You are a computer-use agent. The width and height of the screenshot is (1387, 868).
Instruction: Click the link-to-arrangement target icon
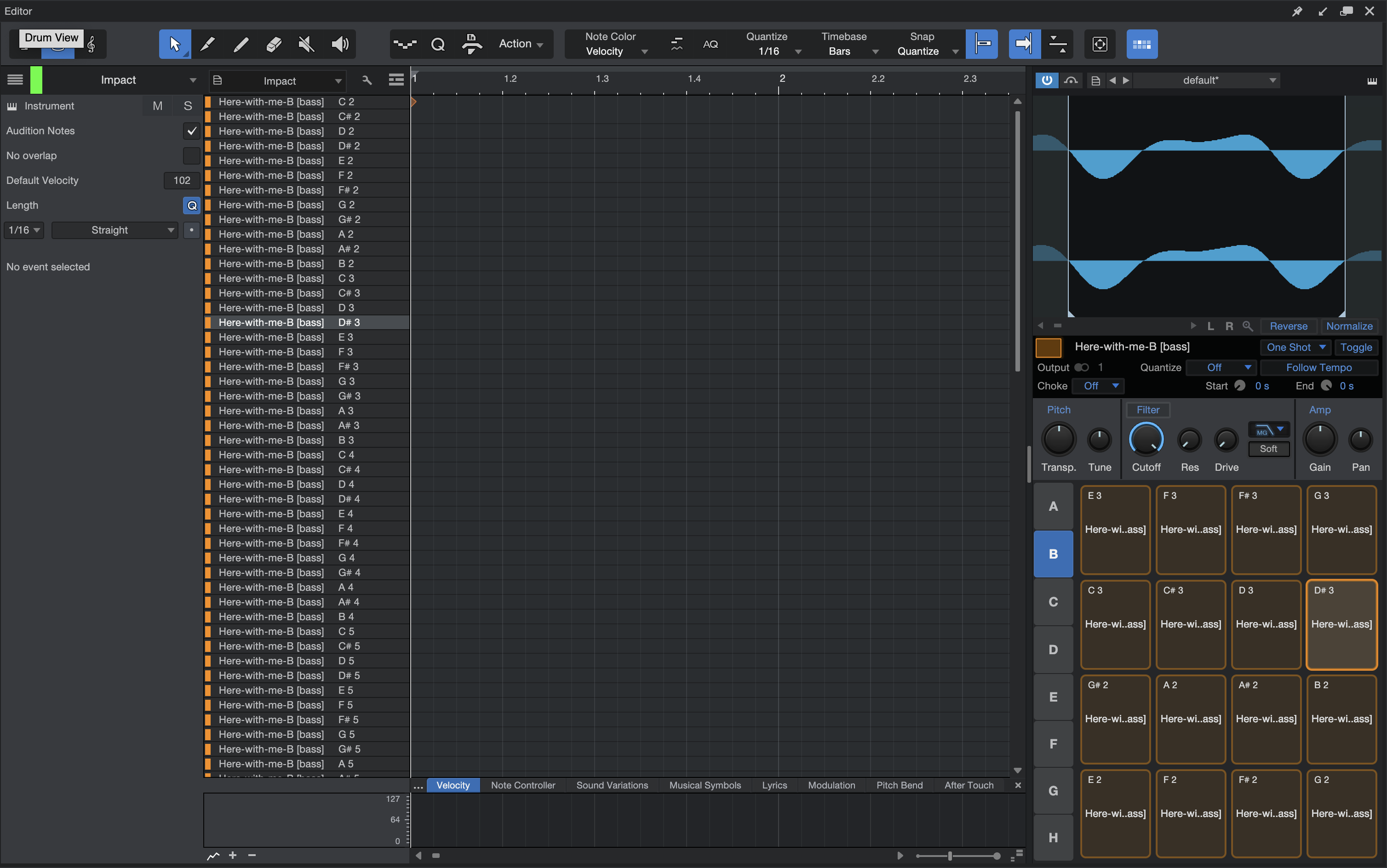pos(1100,44)
